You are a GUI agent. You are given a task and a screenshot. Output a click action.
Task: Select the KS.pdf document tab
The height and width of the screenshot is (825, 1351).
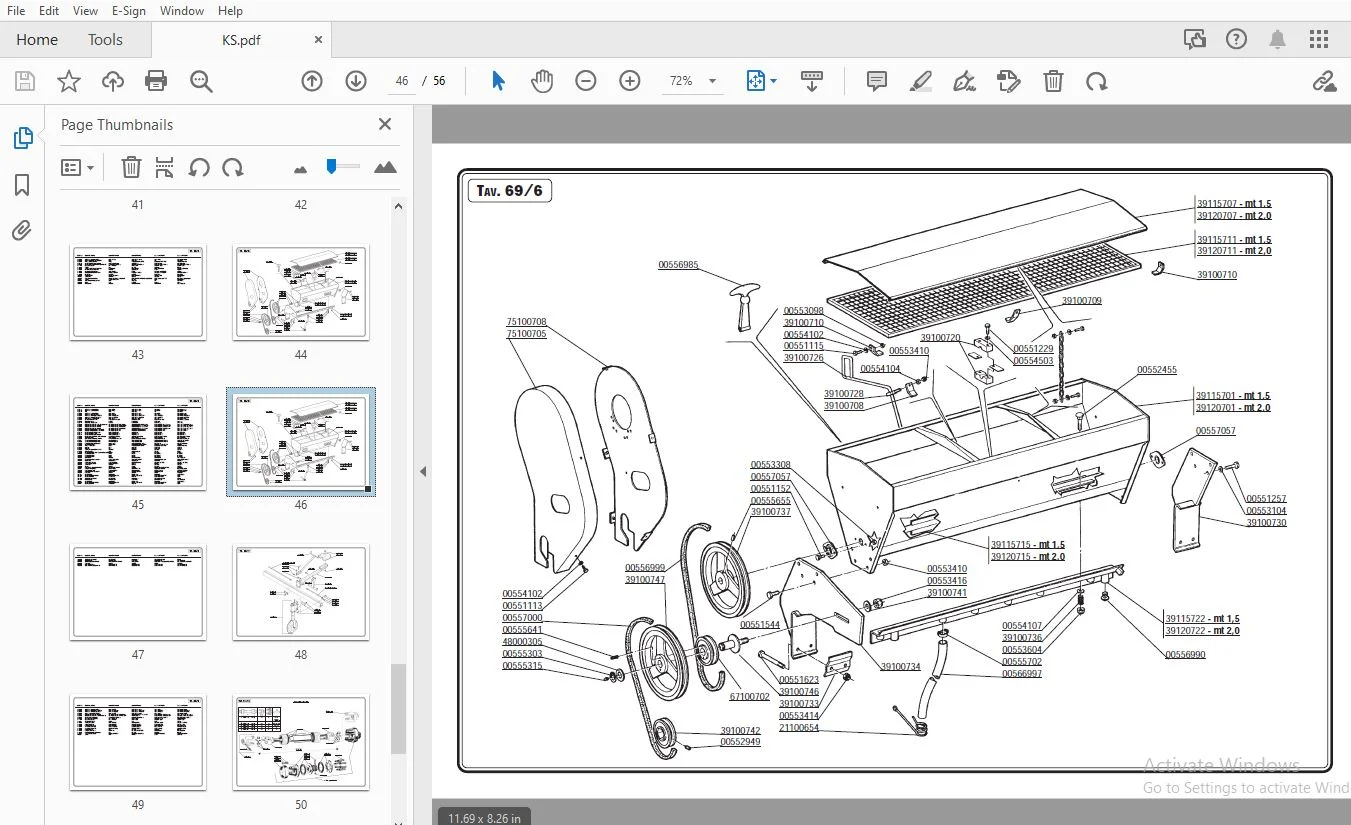(241, 40)
